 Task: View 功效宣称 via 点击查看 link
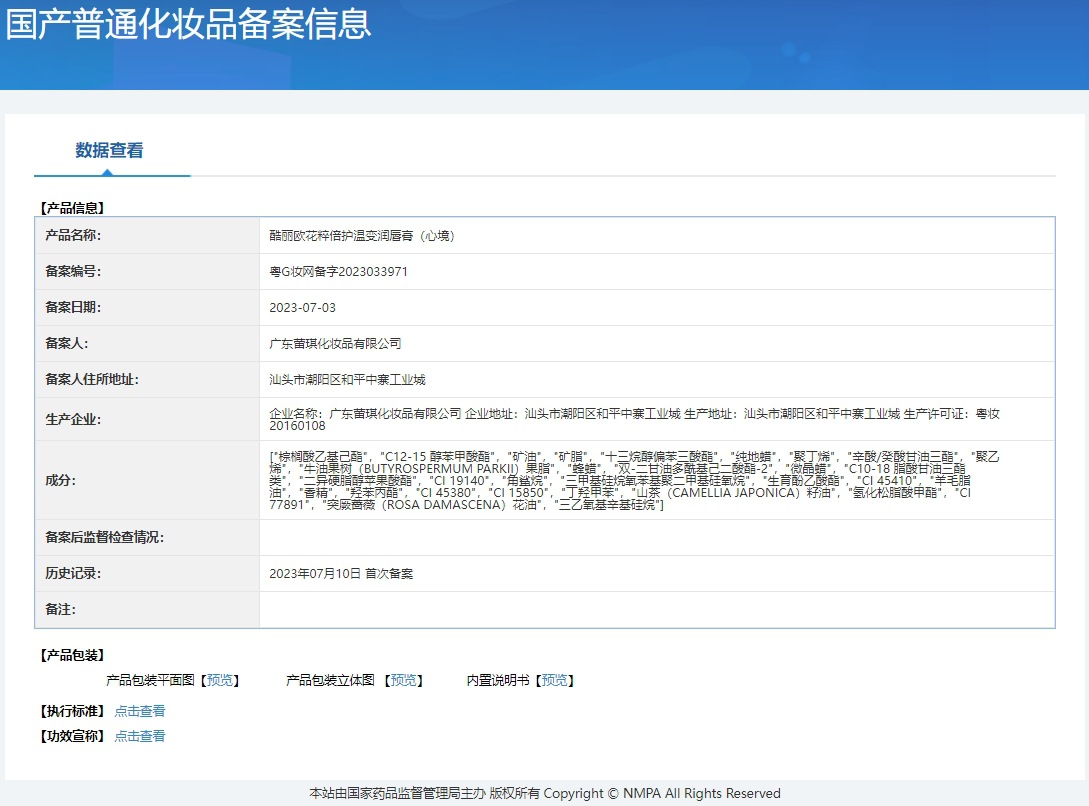139,736
